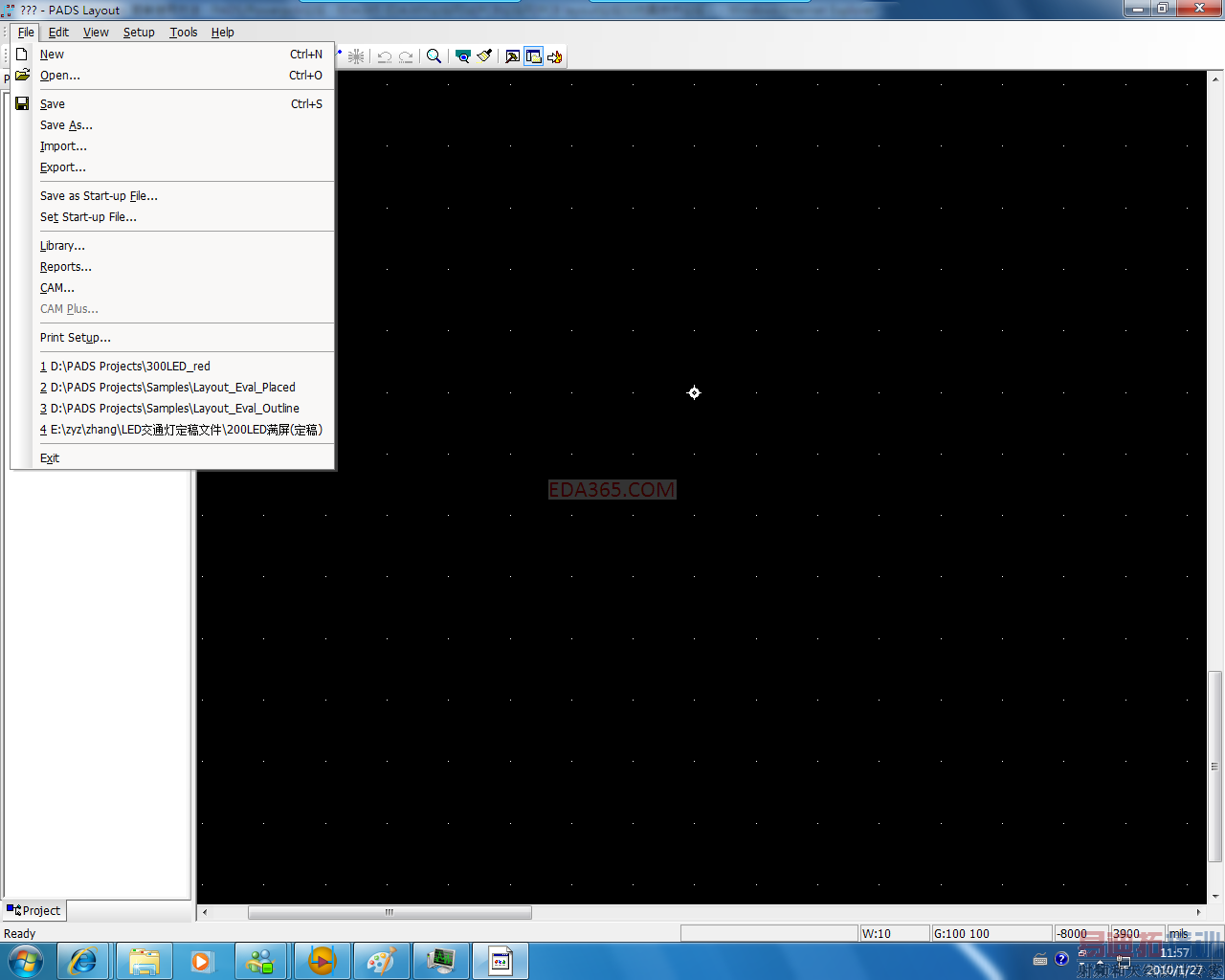Click the Redraw paintbrush icon
The height and width of the screenshot is (980, 1225).
pyautogui.click(x=484, y=56)
